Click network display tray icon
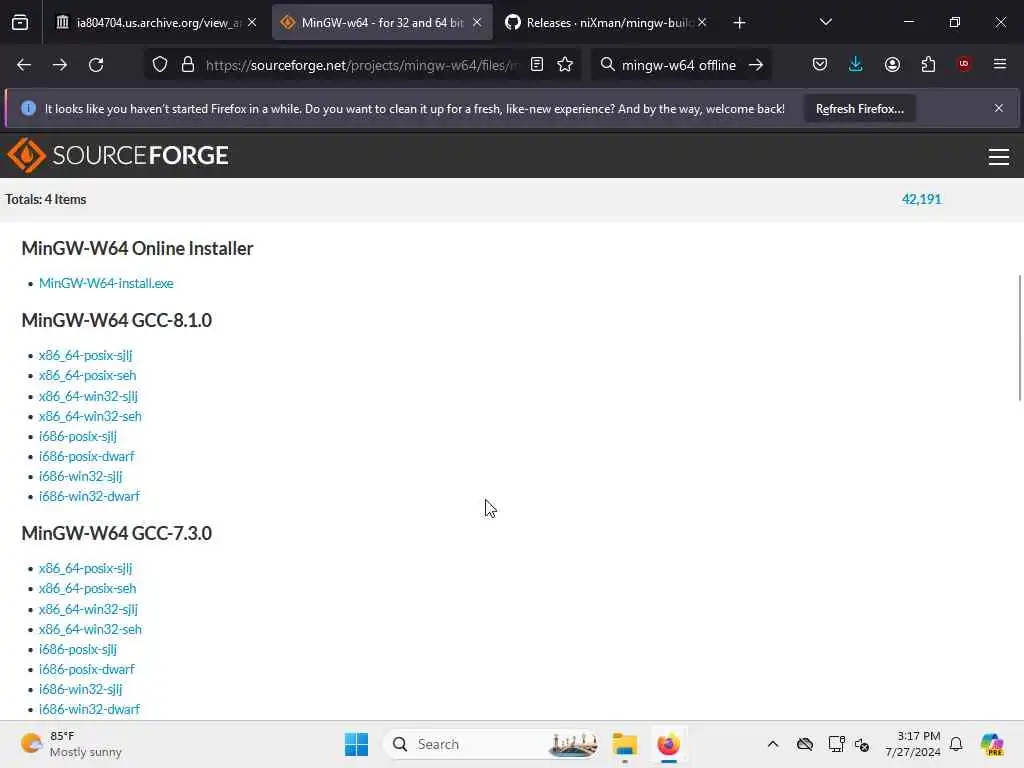Screen dimensions: 1024x768 click(x=836, y=744)
